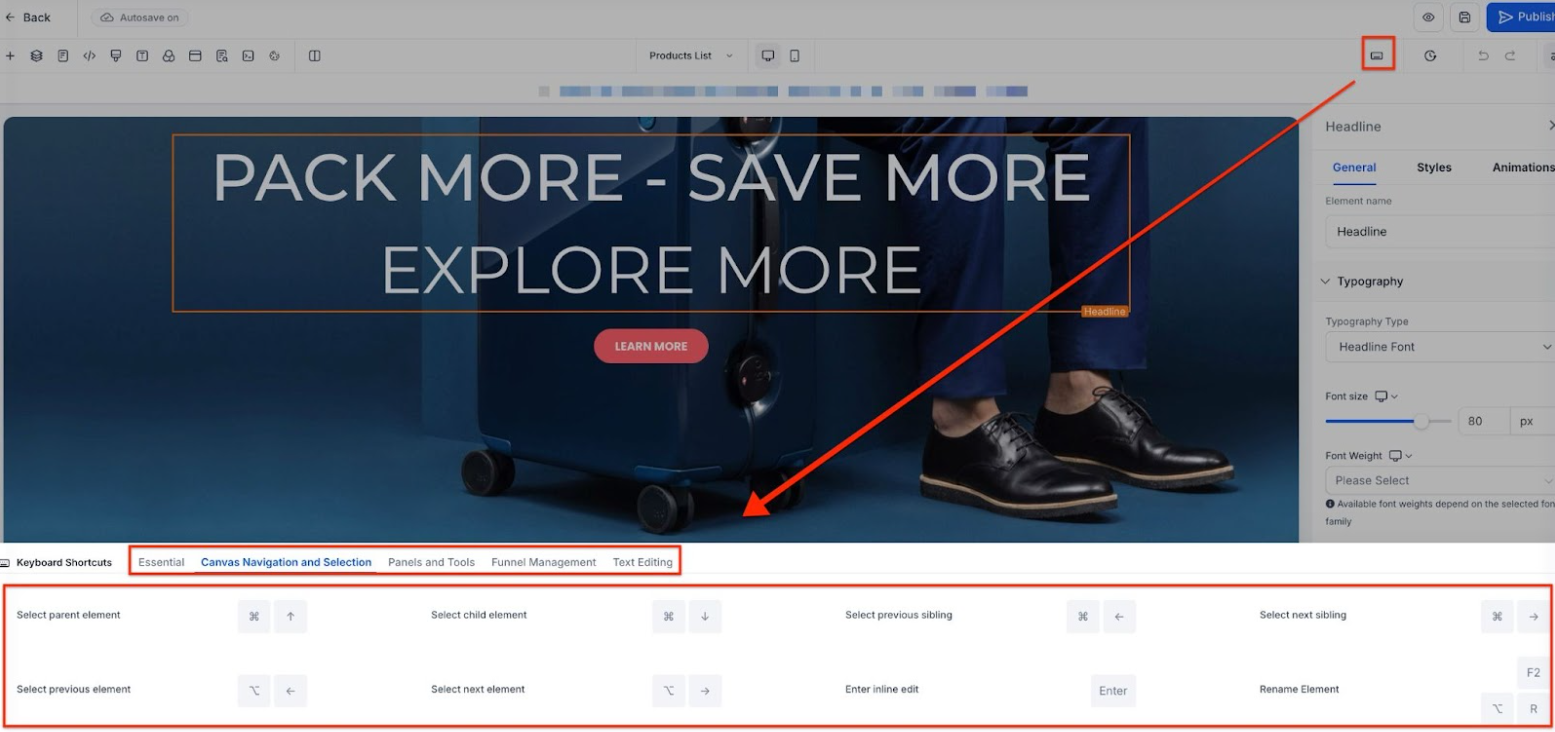
Task: Switch to the Styles tab
Action: tap(1433, 168)
